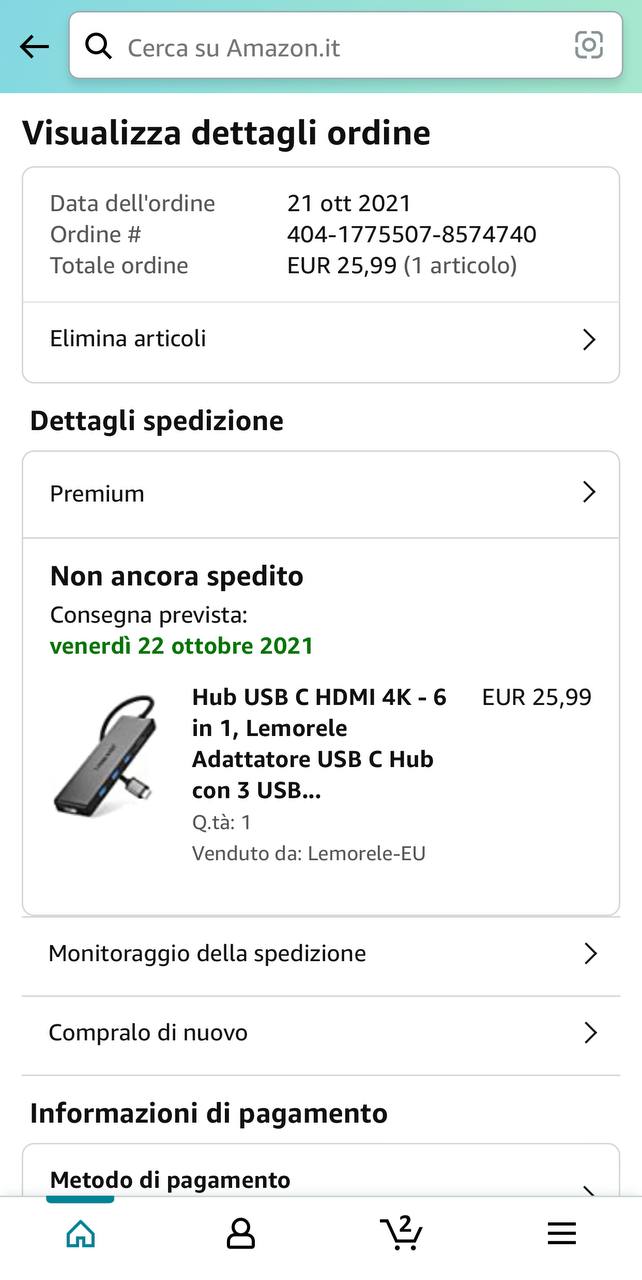Open the shopping cart icon

pos(401,1232)
